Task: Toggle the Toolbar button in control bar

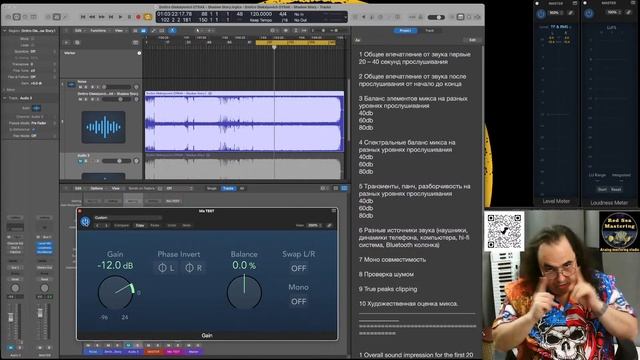Action: tap(34, 17)
